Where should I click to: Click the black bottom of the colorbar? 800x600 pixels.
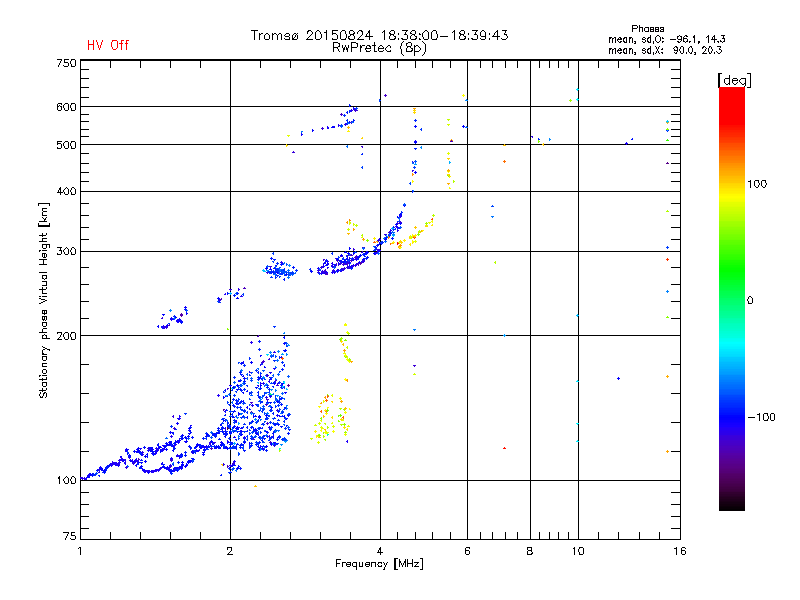click(x=732, y=503)
